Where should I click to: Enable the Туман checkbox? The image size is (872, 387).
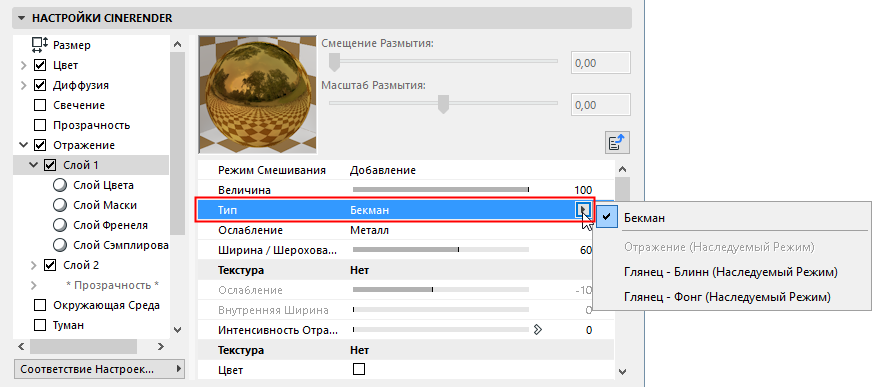point(40,325)
